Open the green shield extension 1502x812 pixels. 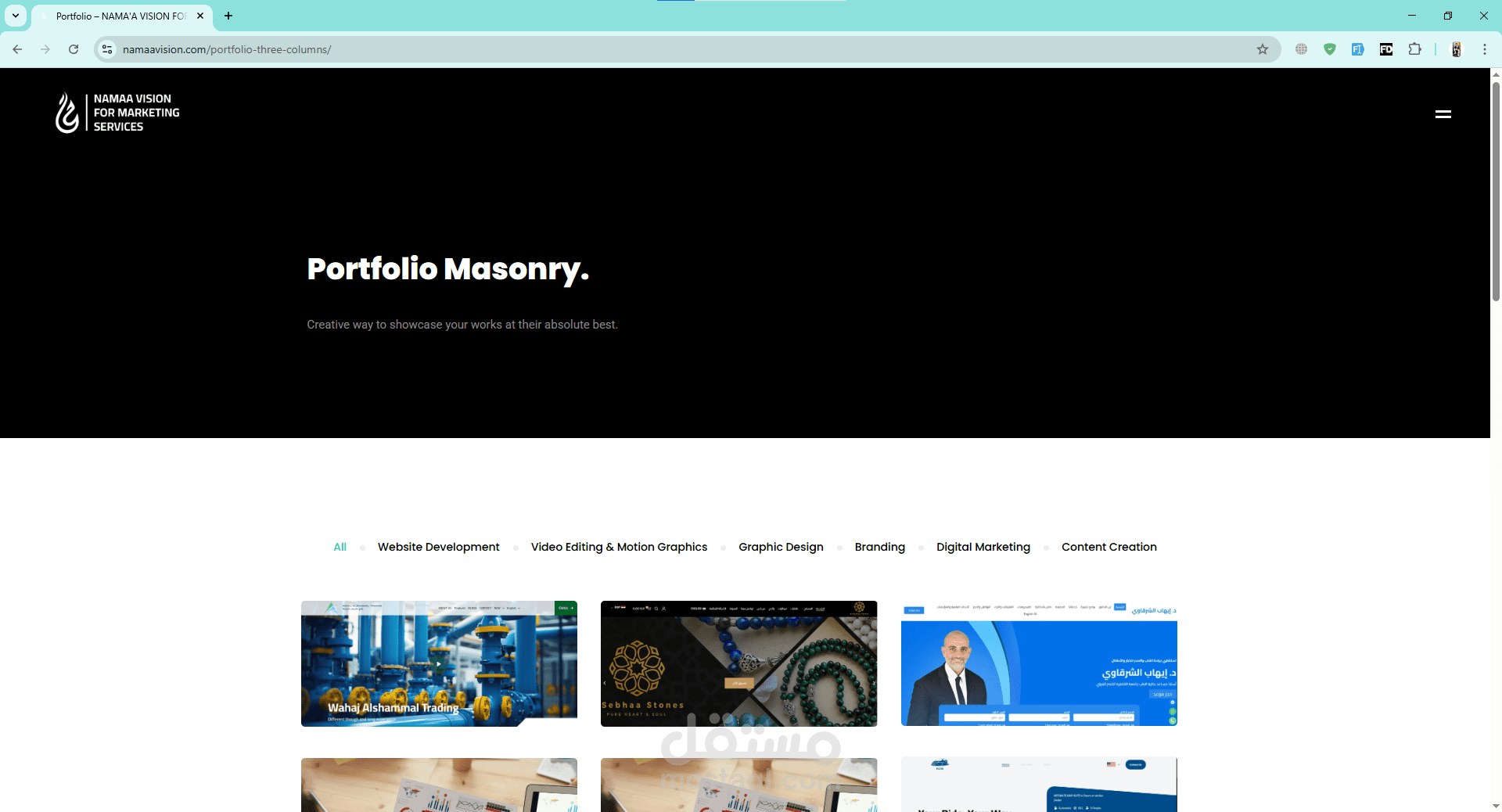point(1330,49)
